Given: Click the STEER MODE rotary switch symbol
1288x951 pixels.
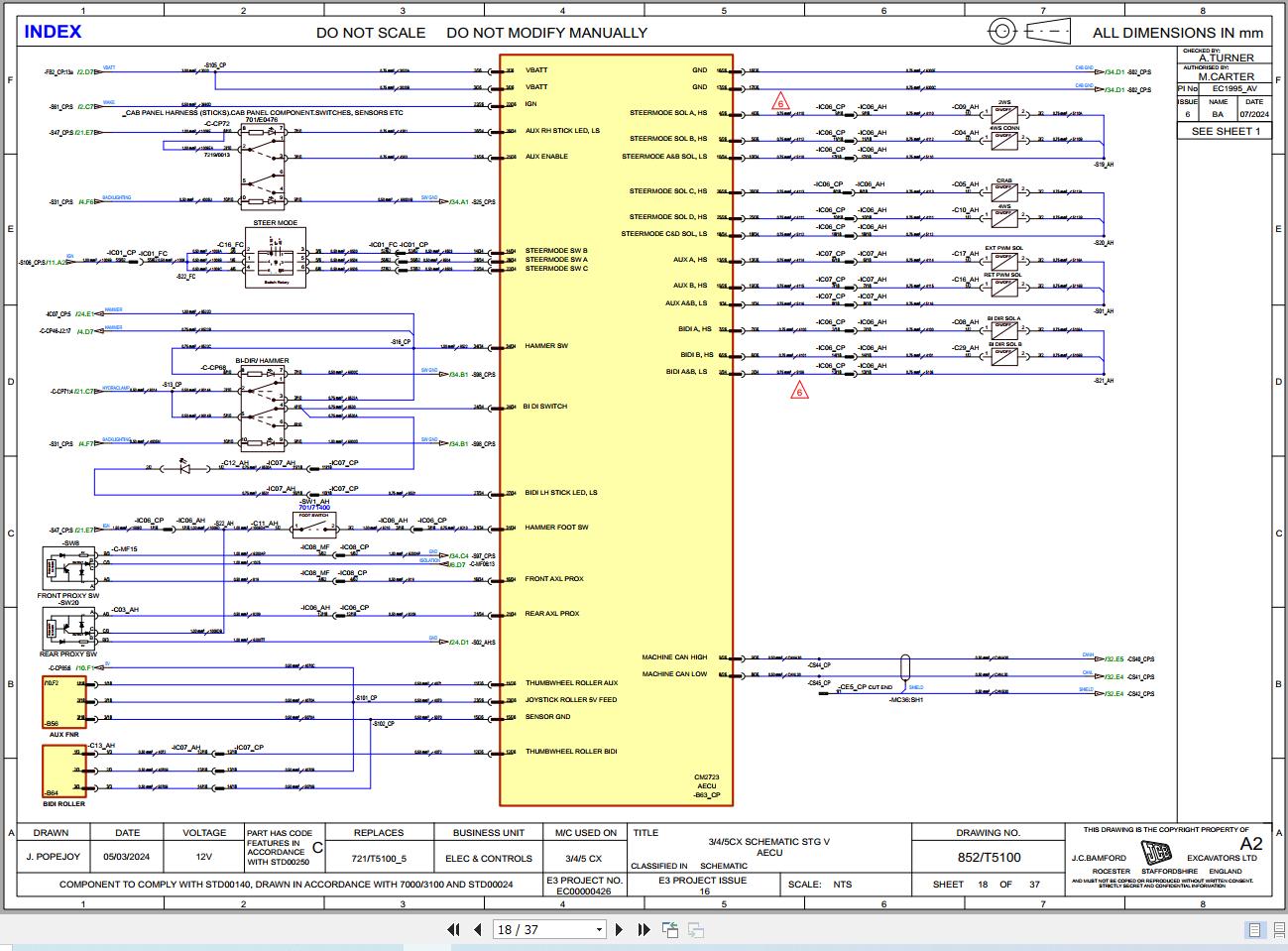Looking at the screenshot, I should (x=275, y=258).
